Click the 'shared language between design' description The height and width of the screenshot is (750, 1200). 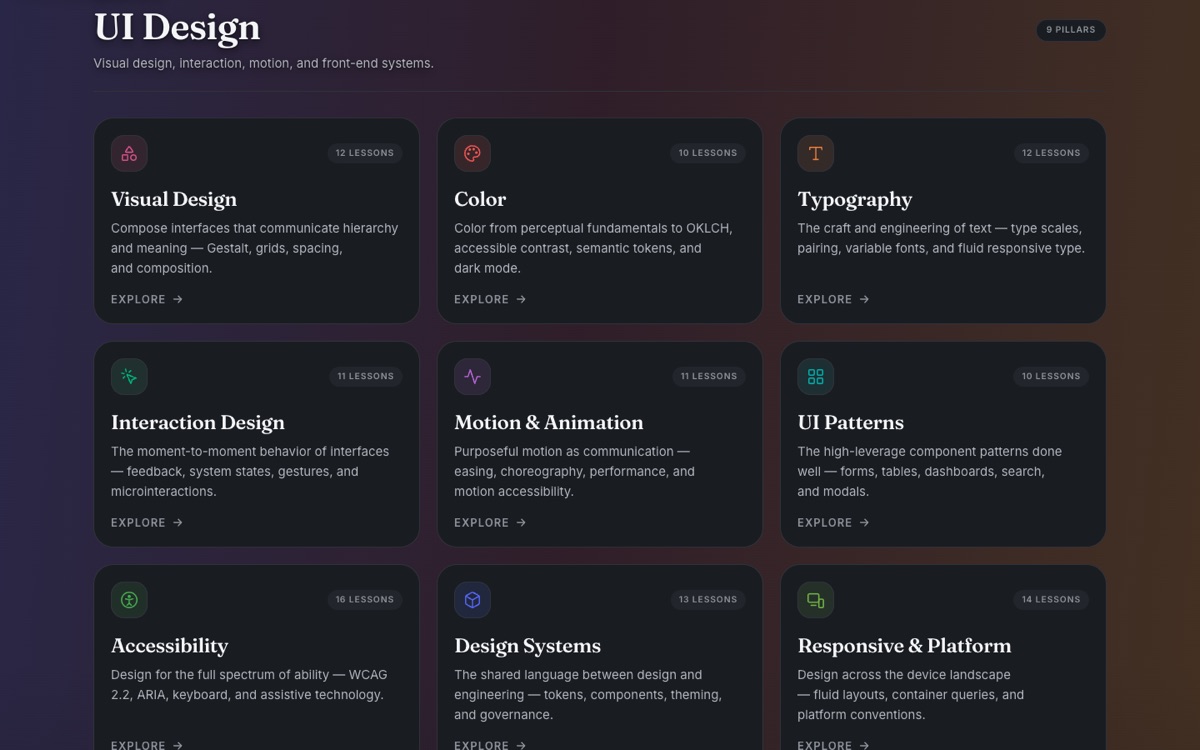tap(588, 695)
